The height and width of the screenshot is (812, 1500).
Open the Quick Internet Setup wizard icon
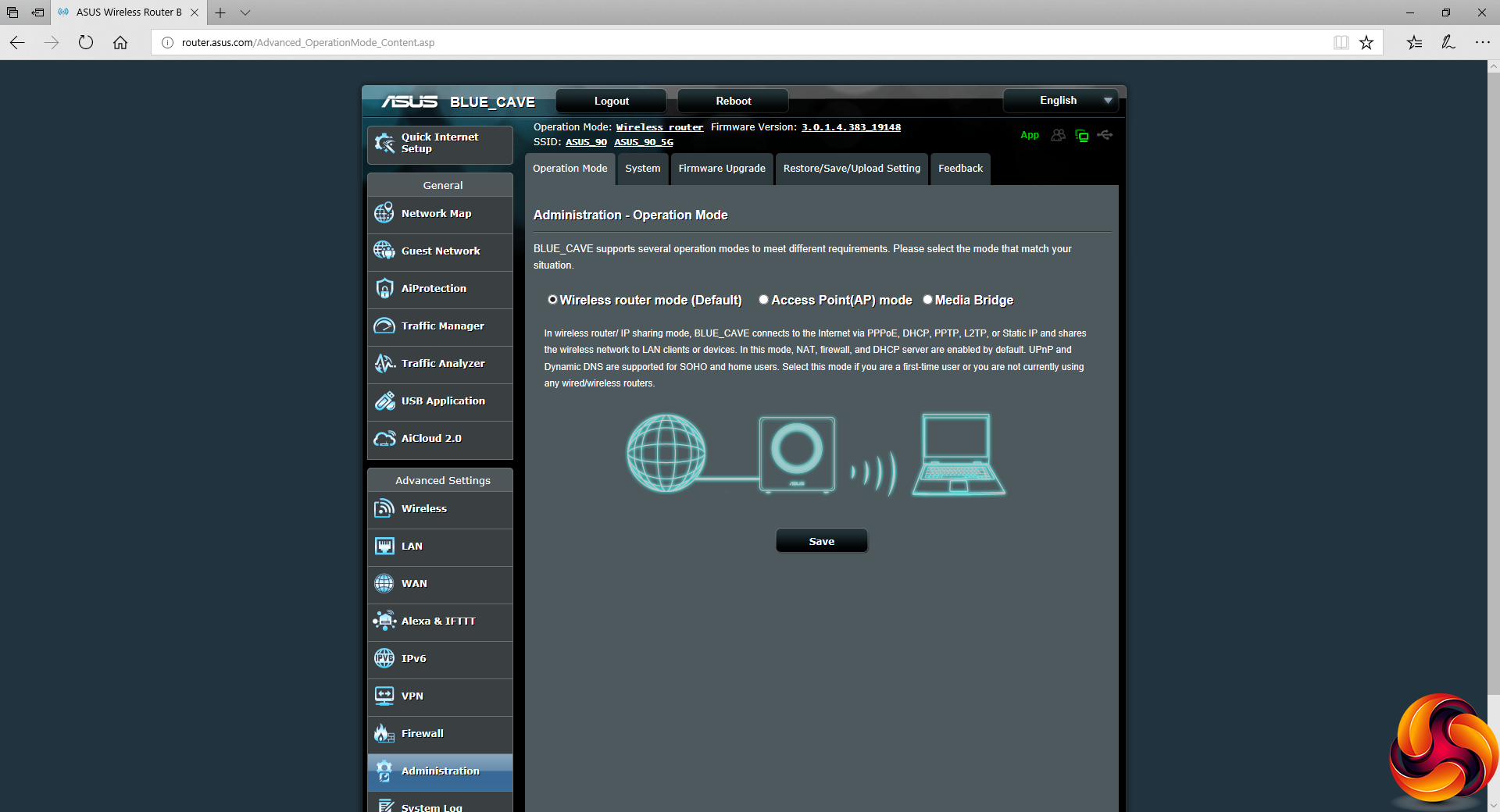[x=384, y=143]
